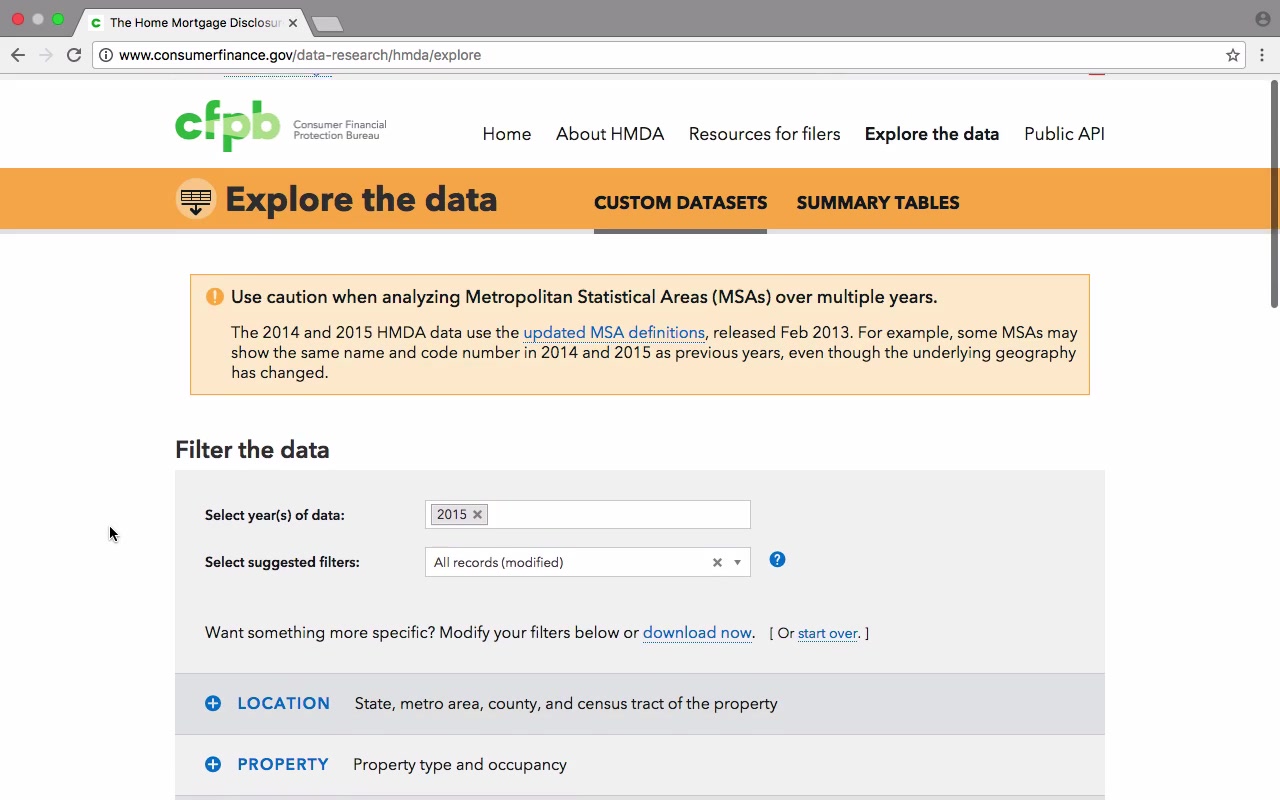Click in the year(s) of data field
The image size is (1280, 800).
point(620,514)
